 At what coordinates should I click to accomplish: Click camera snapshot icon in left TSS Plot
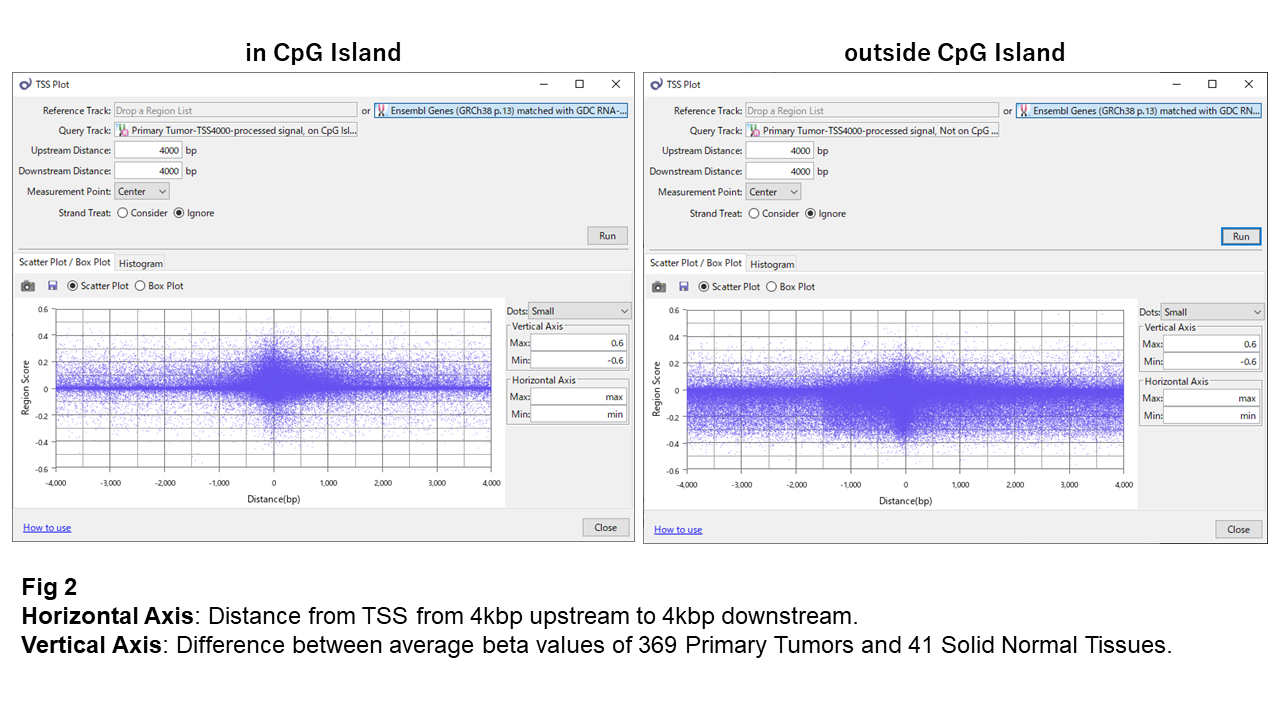(x=27, y=286)
